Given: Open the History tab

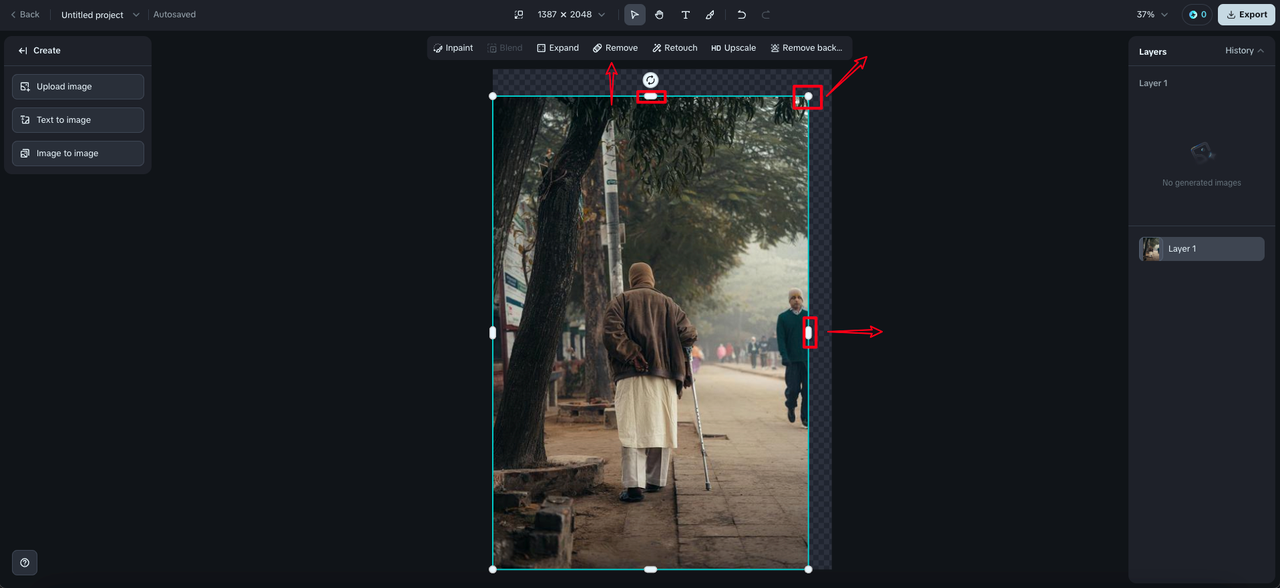Looking at the screenshot, I should click(1244, 51).
